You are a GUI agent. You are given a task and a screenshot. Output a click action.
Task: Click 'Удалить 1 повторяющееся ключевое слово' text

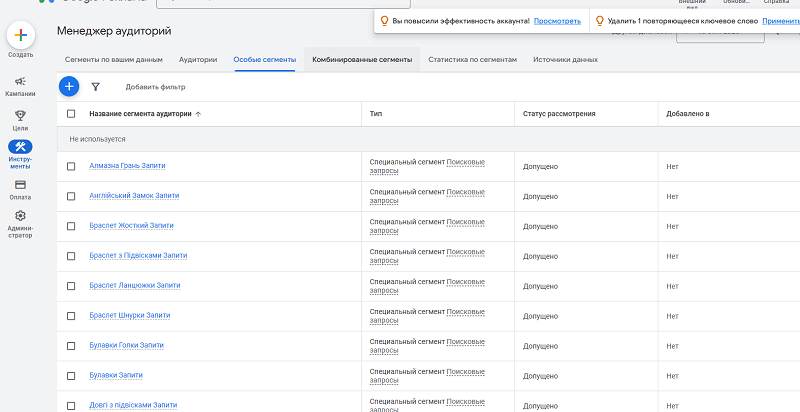point(683,21)
